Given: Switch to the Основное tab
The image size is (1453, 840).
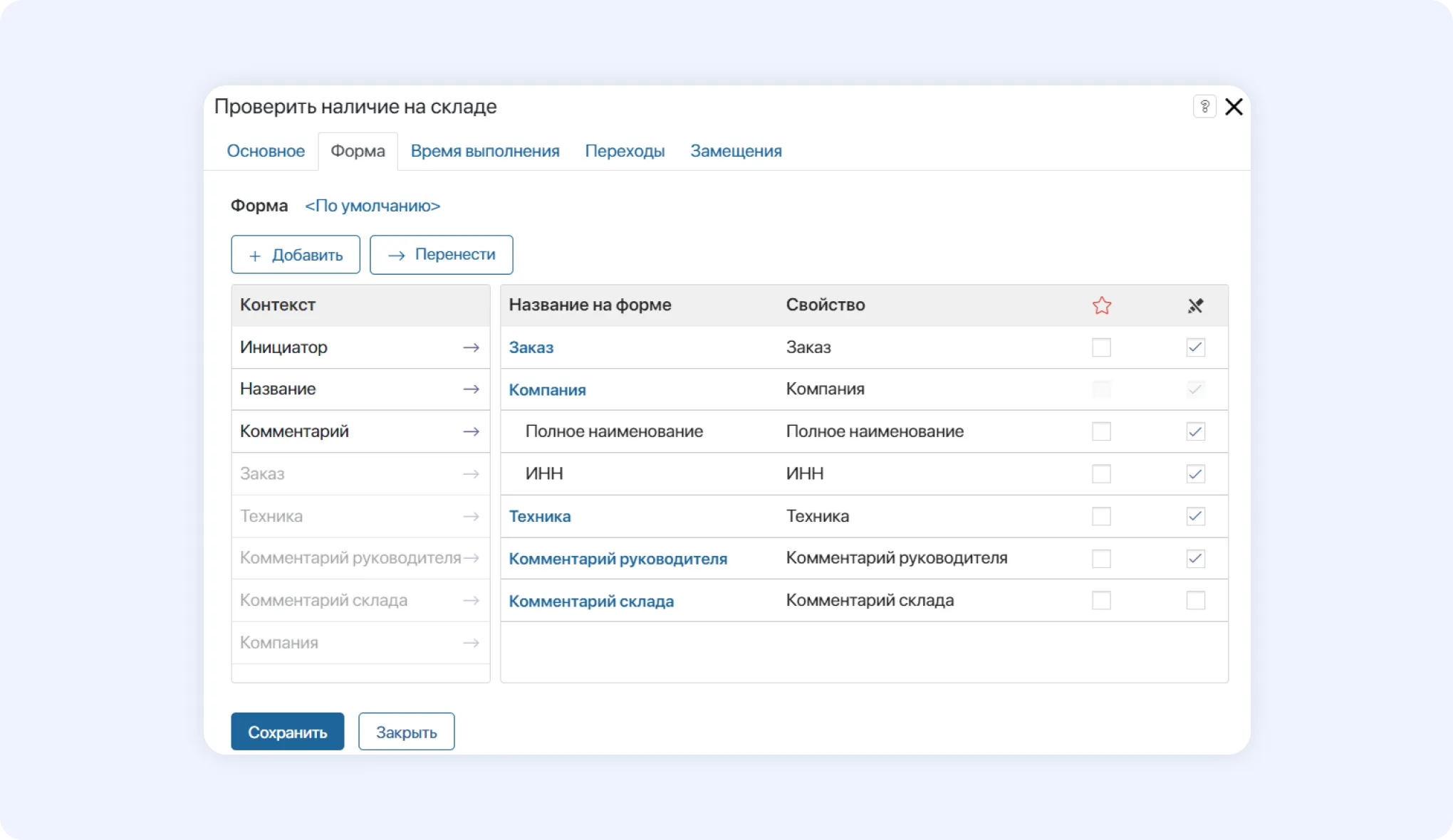Looking at the screenshot, I should pos(266,151).
